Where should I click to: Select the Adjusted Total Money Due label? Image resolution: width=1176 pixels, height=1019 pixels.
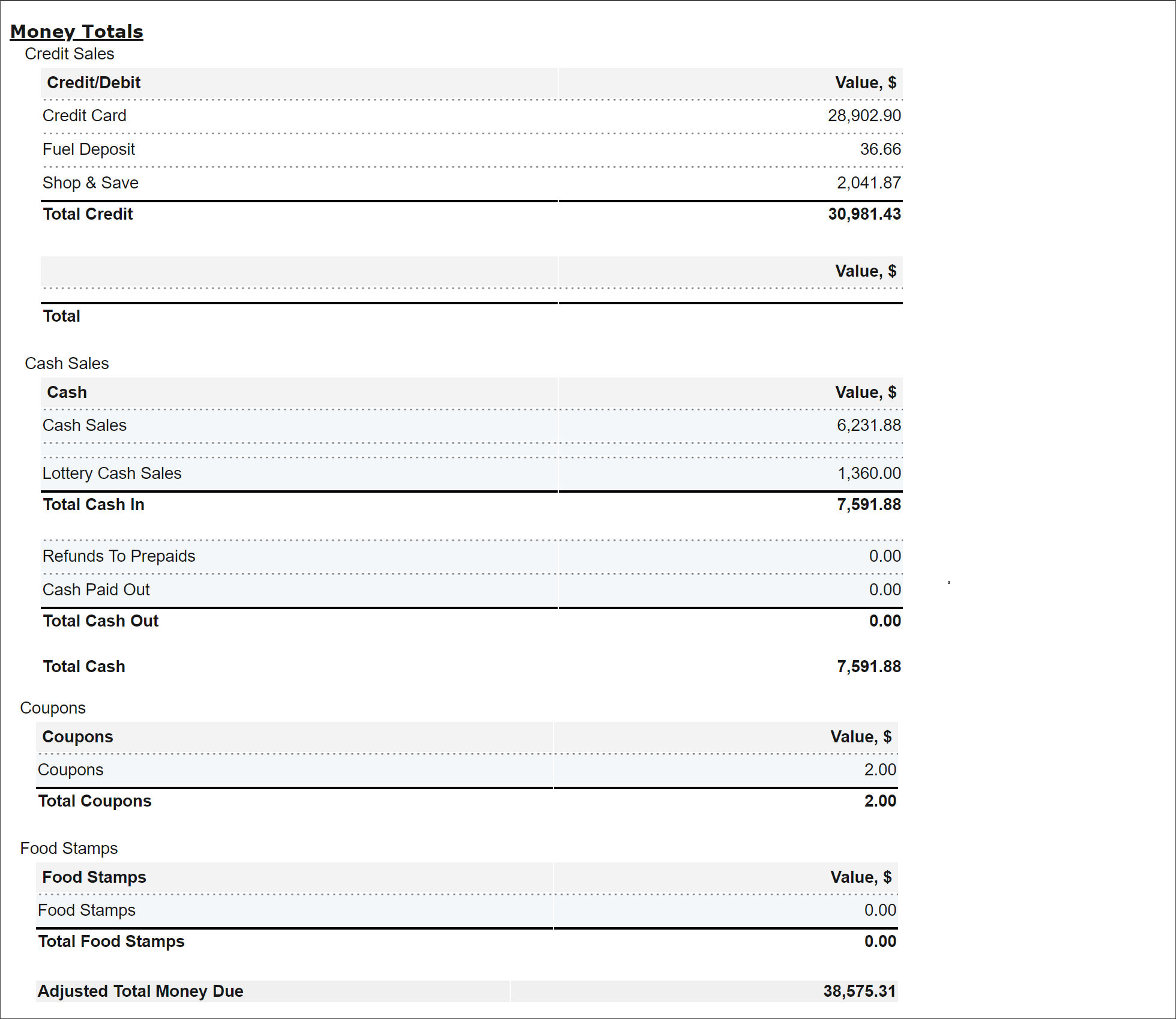[x=140, y=991]
